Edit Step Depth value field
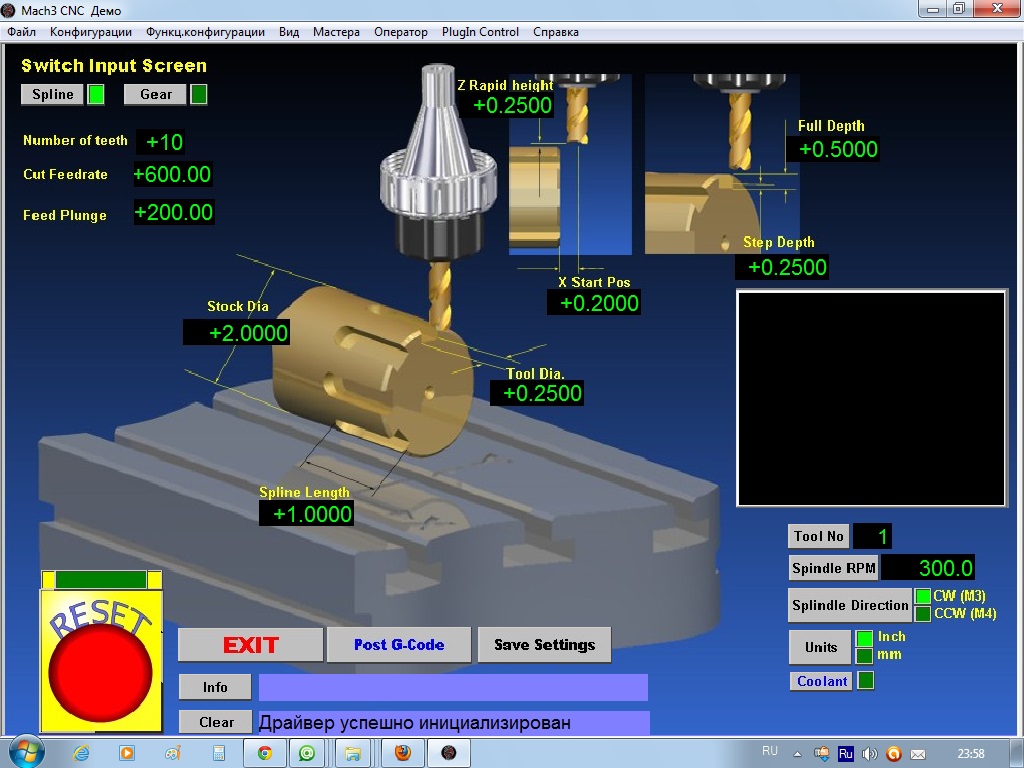 [x=782, y=267]
